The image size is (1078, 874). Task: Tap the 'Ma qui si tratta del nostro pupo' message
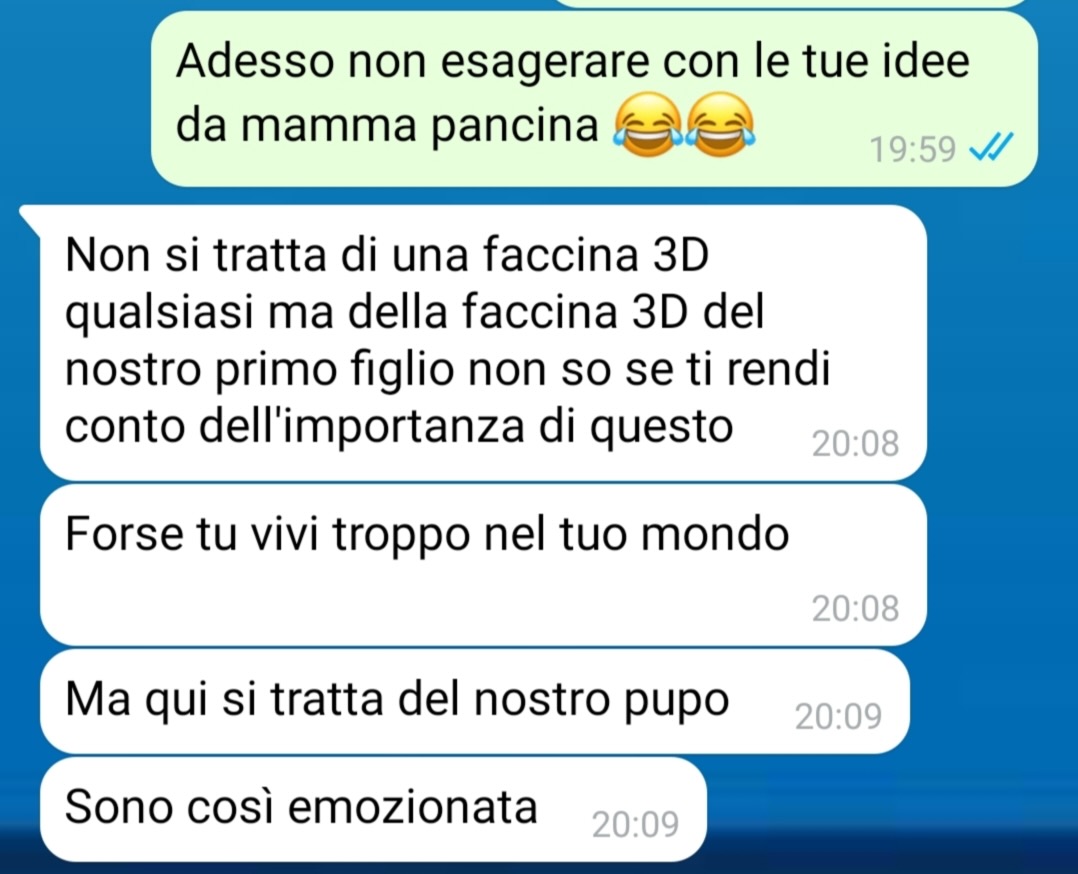point(475,701)
